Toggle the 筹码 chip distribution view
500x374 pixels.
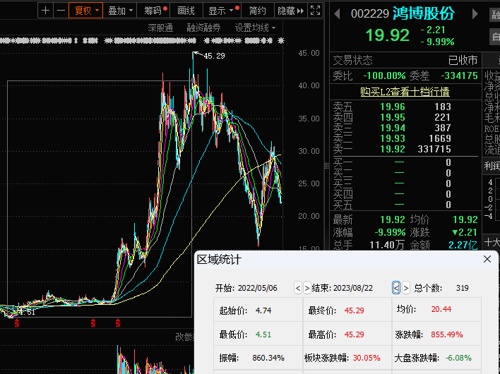tap(154, 11)
